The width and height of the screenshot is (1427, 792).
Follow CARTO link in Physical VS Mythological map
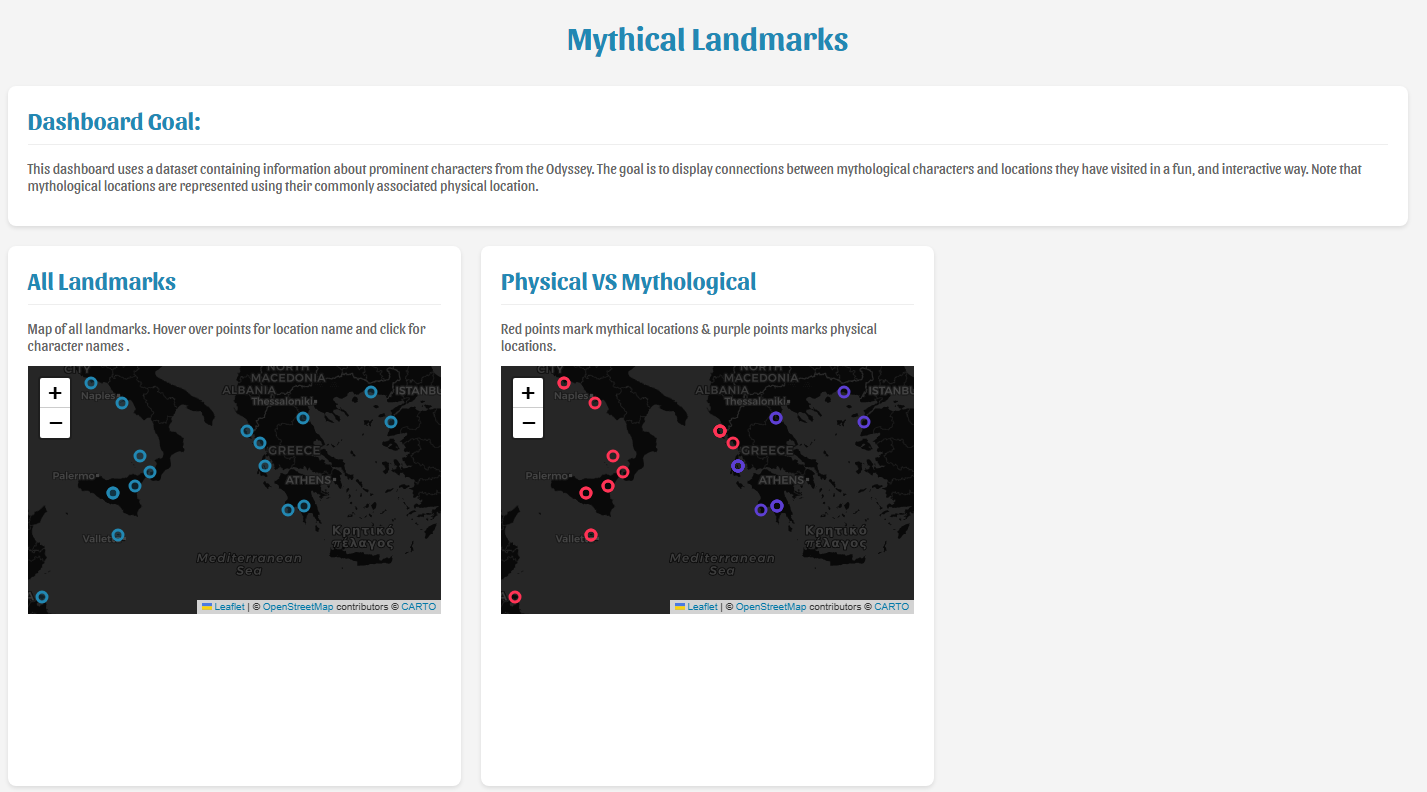[892, 607]
